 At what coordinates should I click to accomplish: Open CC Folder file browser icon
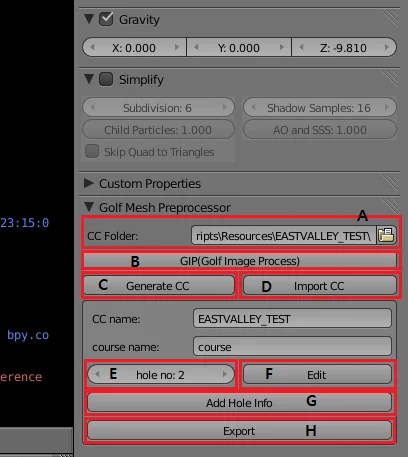point(386,235)
